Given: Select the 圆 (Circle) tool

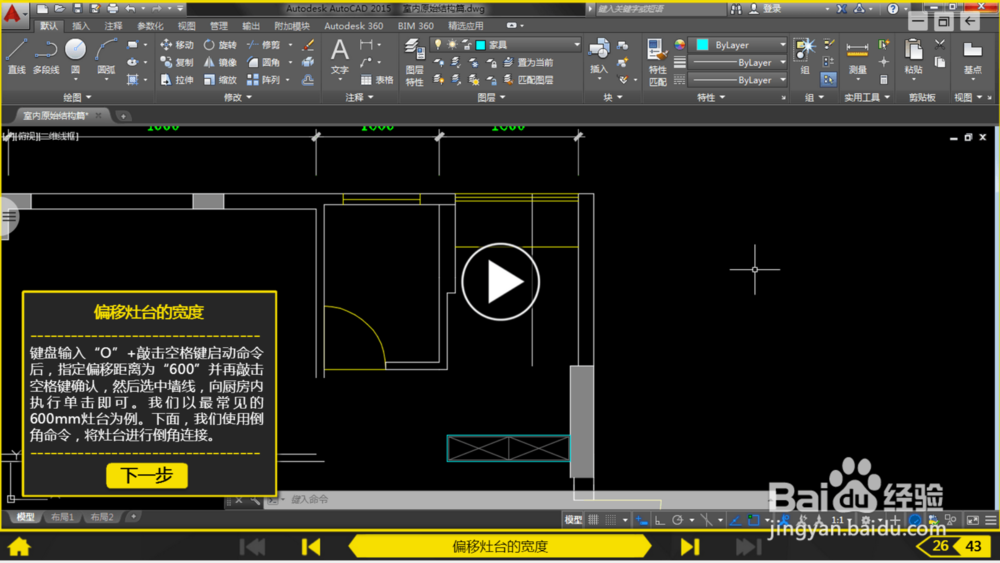Looking at the screenshot, I should pos(75,56).
